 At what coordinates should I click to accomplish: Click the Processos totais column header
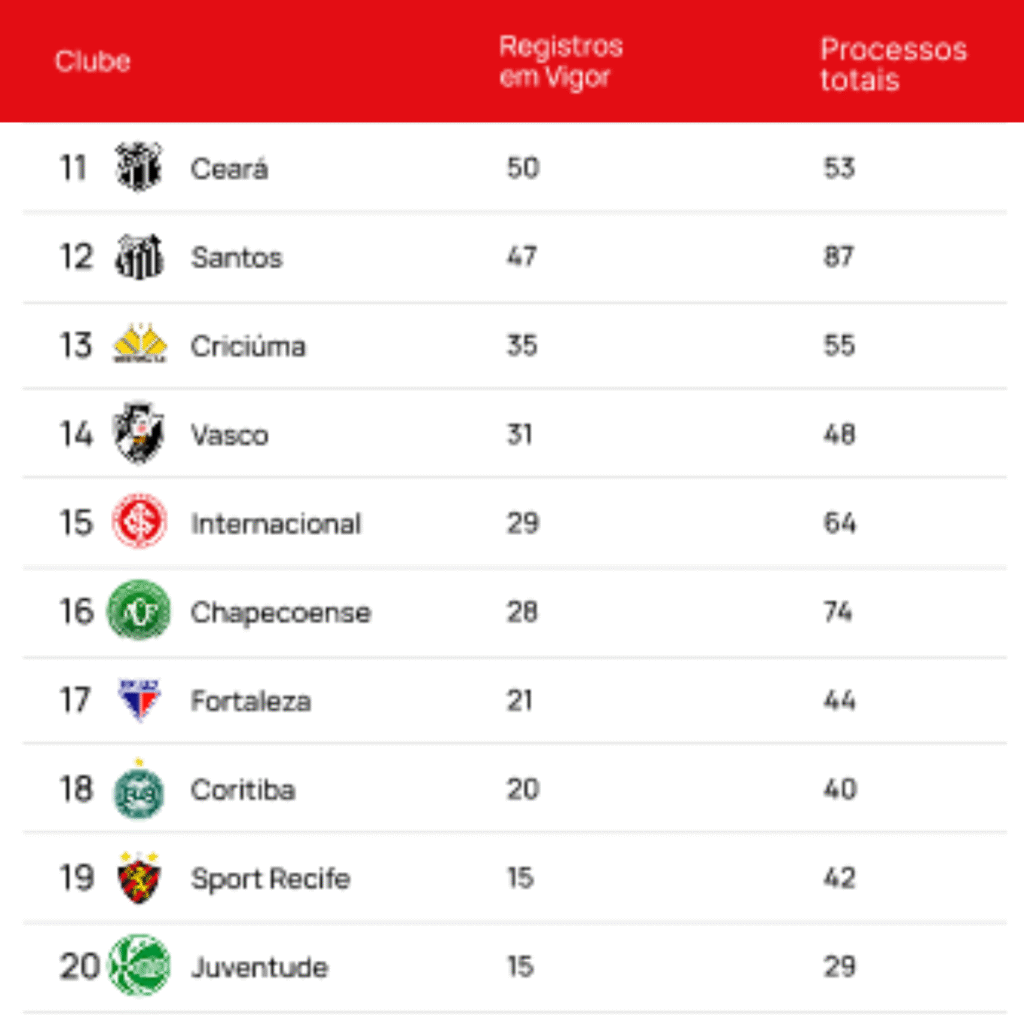coord(893,64)
